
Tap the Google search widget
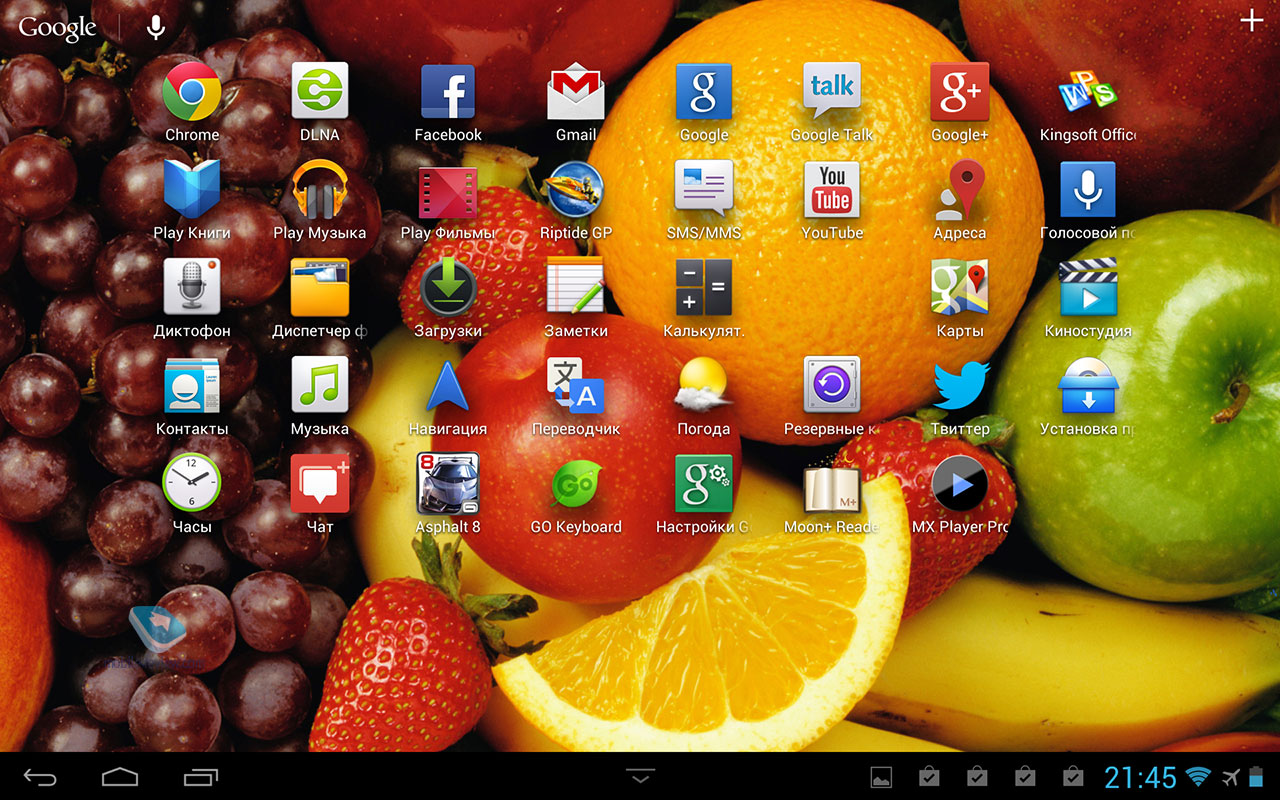point(57,28)
